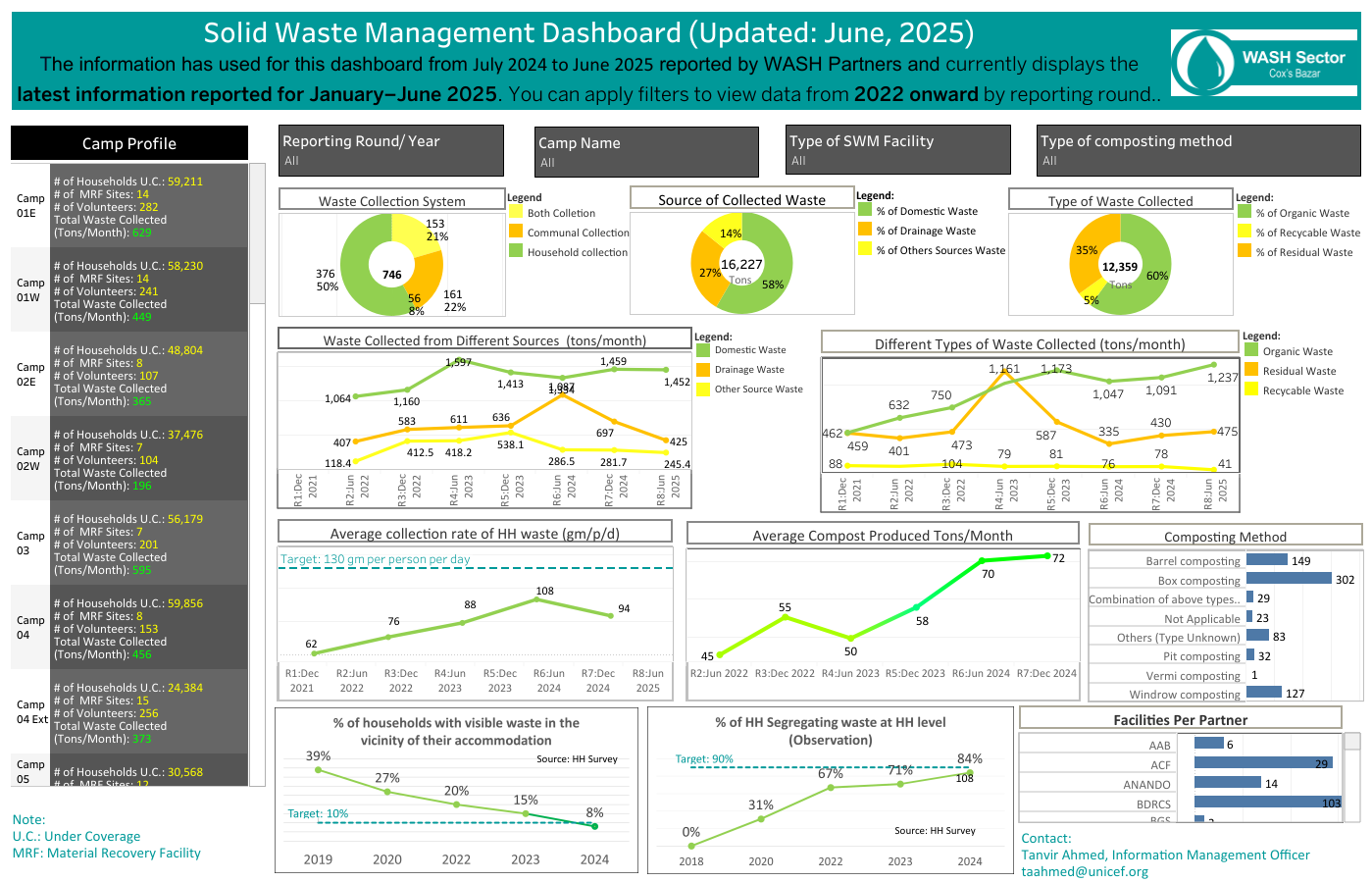
Task: Click the Barrel composting bar (149)
Action: point(1267,560)
